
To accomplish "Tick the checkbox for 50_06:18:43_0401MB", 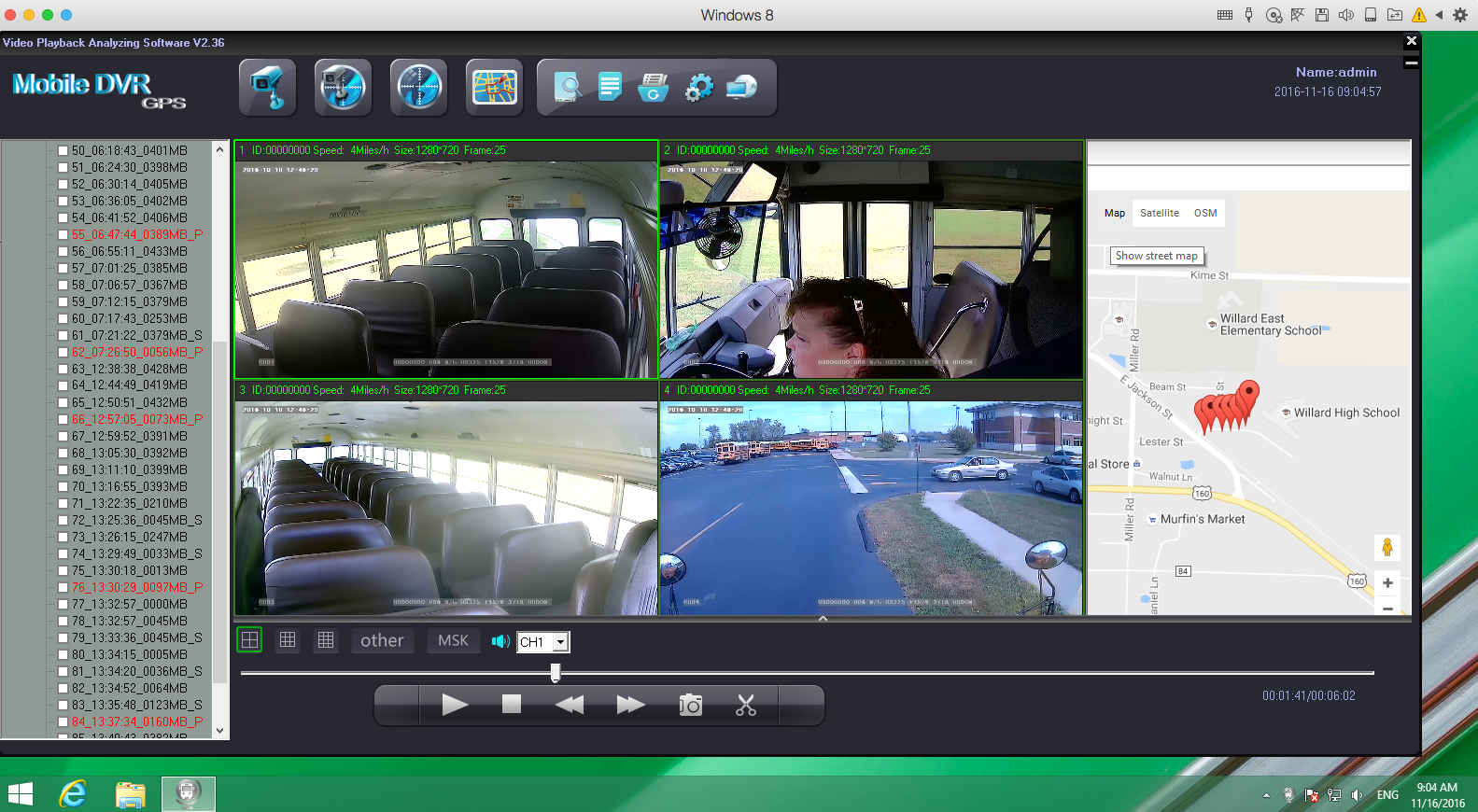I will click(63, 150).
